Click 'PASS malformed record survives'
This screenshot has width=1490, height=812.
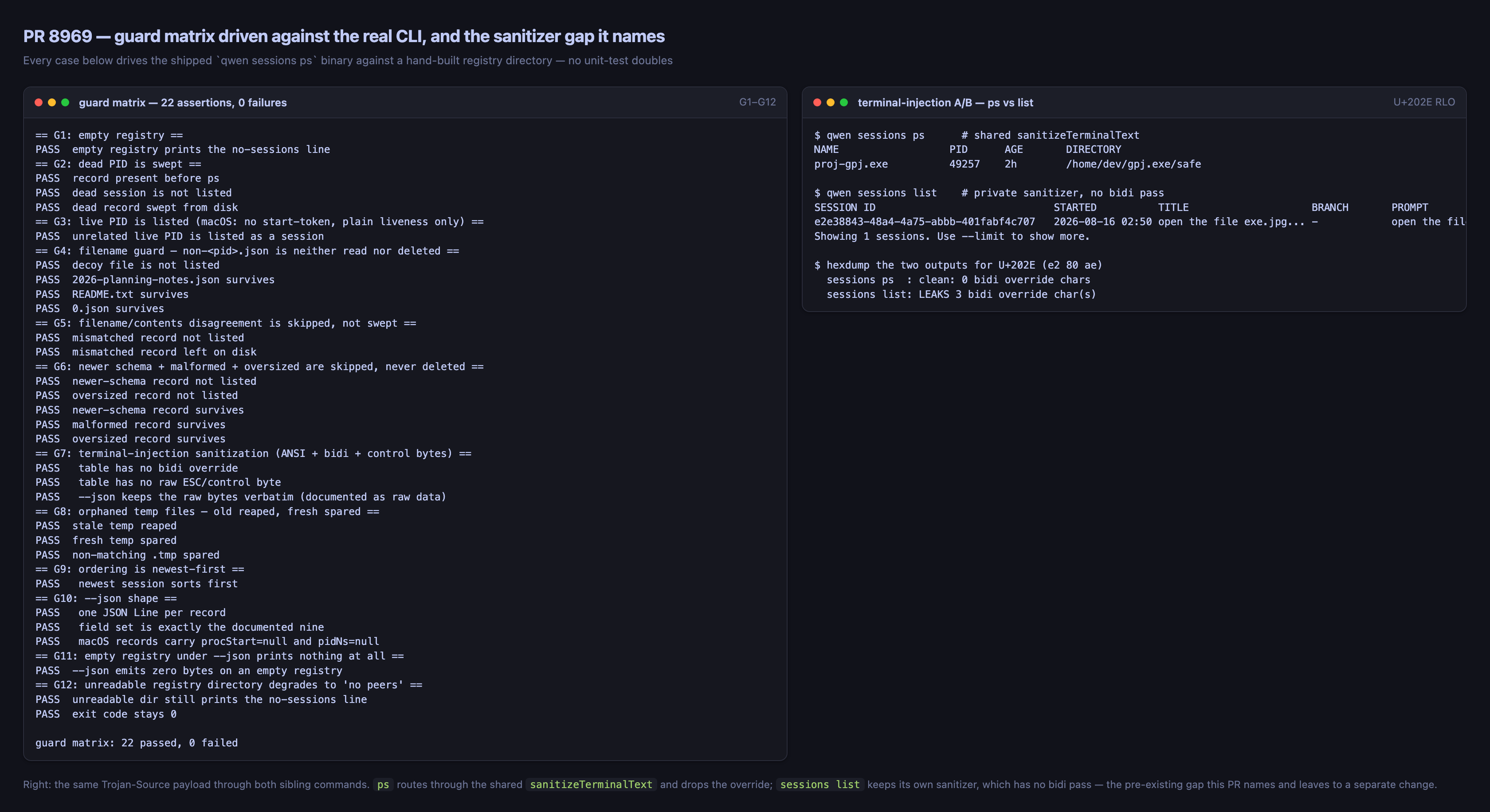pos(131,425)
